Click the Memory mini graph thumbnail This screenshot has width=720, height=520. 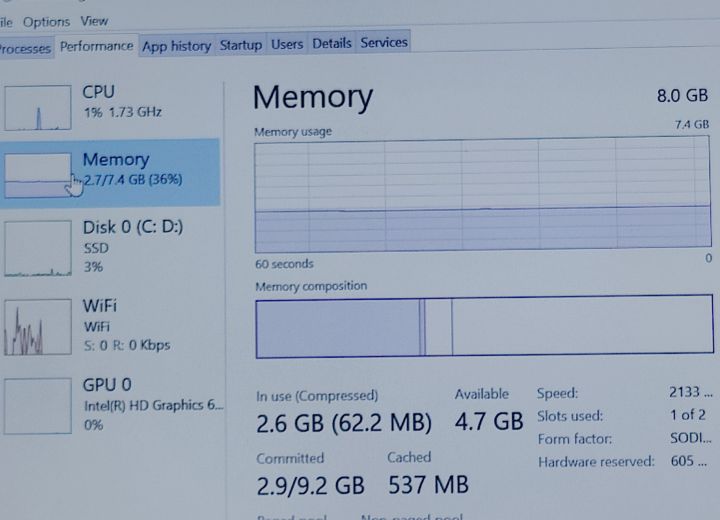38,175
